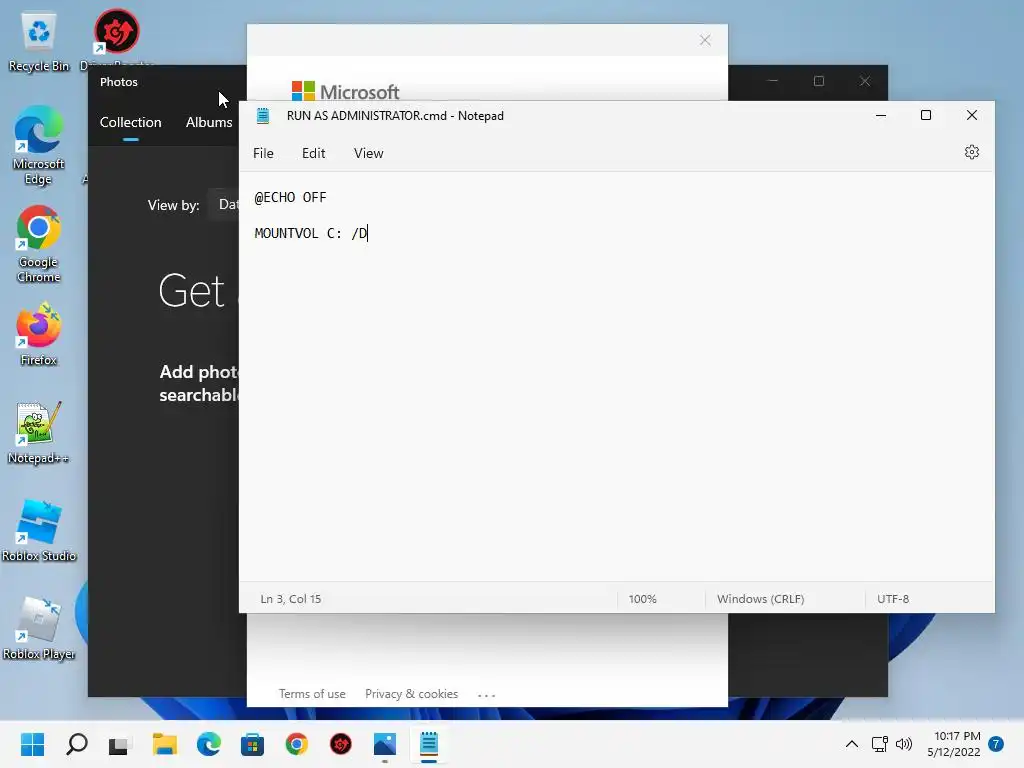The width and height of the screenshot is (1024, 768).
Task: Maximize the Photos window
Action: pyautogui.click(x=819, y=81)
